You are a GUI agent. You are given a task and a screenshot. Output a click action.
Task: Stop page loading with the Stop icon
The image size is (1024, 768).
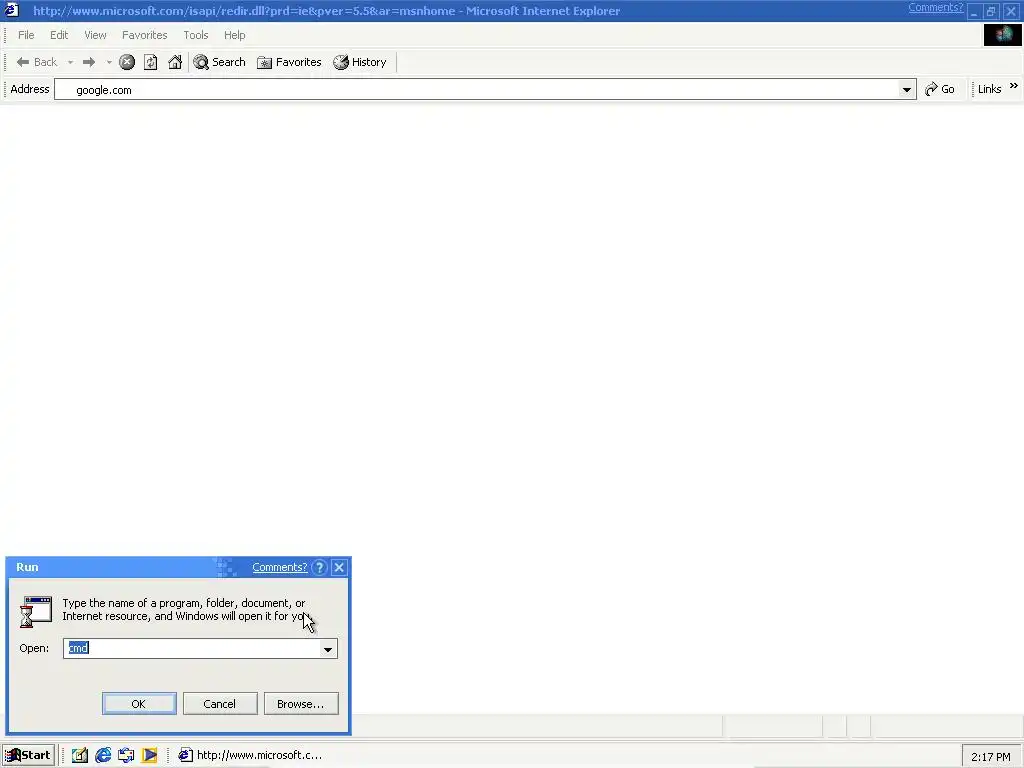pos(127,62)
